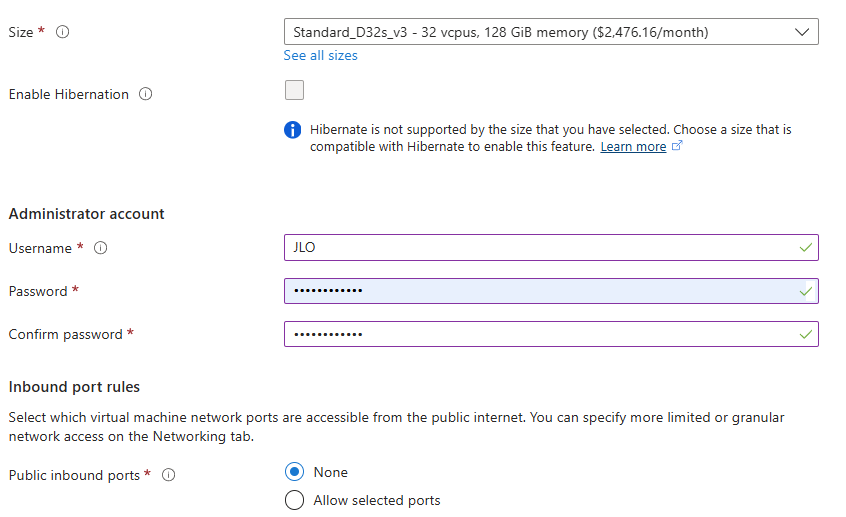Click the green checkmark in Username field

[x=806, y=248]
